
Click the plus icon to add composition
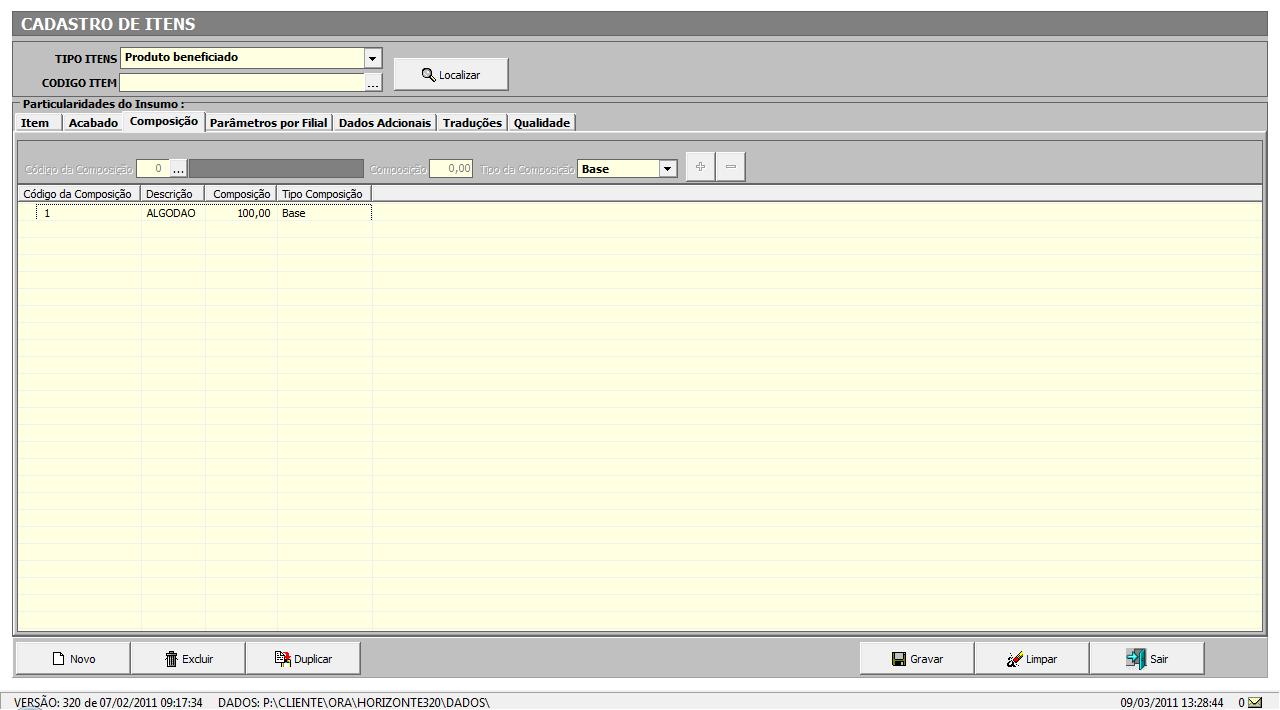[x=700, y=167]
